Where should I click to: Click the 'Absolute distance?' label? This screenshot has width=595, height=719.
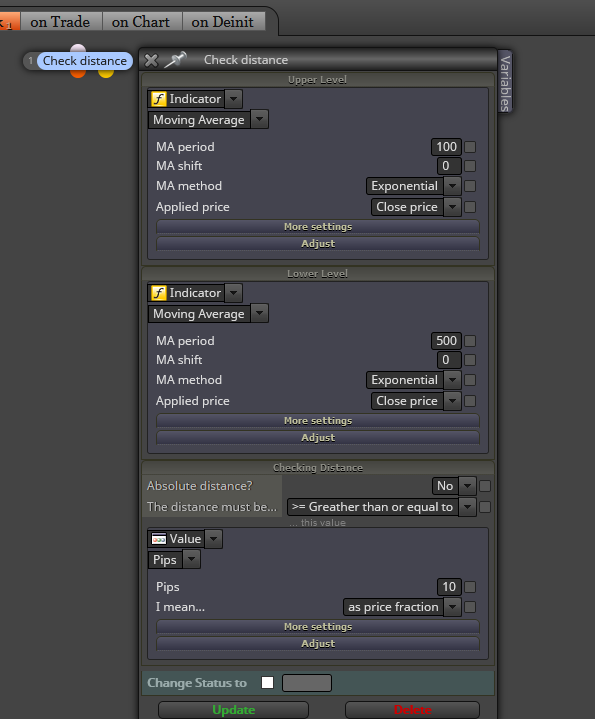(199, 486)
